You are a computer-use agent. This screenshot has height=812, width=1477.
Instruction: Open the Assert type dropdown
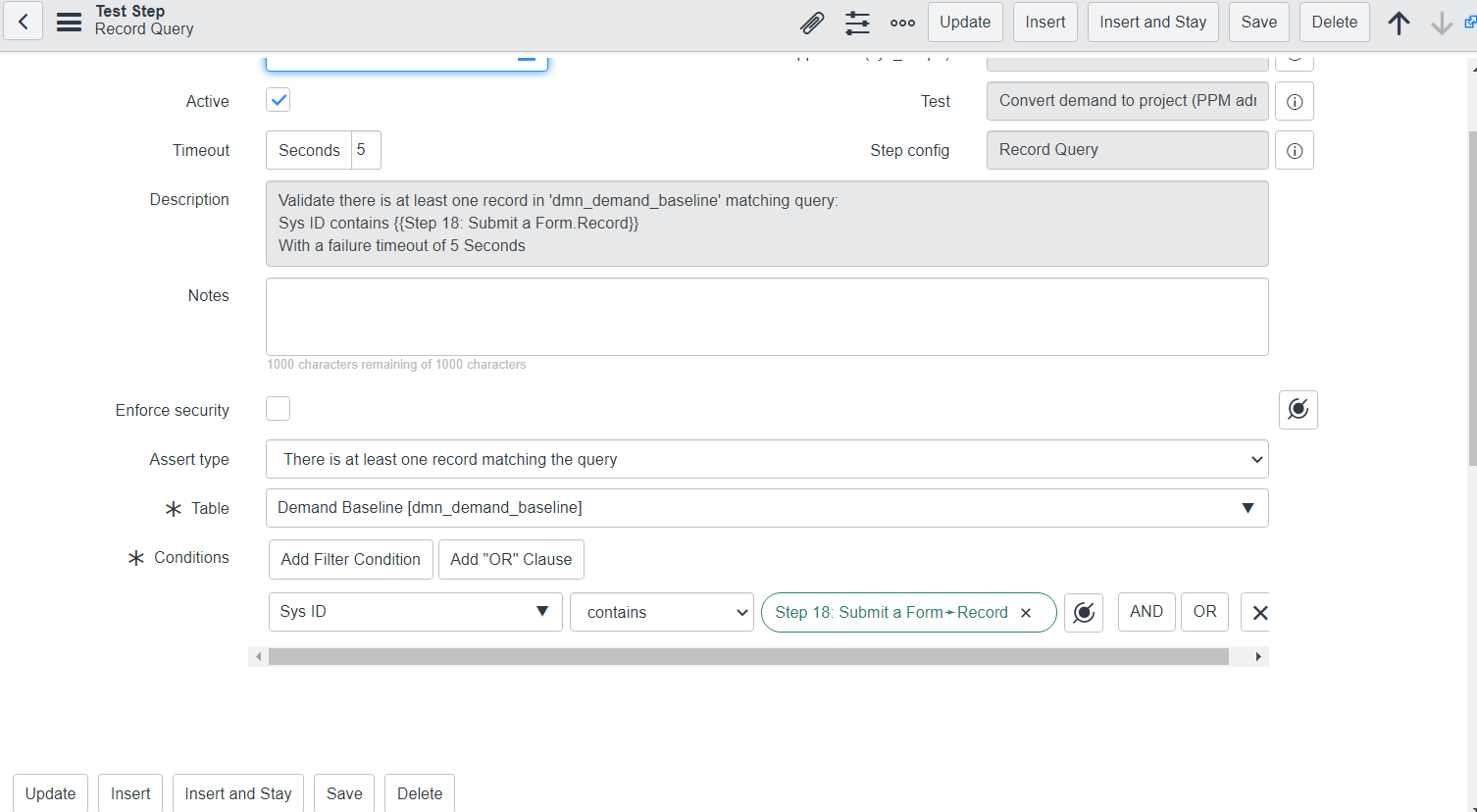coord(767,458)
